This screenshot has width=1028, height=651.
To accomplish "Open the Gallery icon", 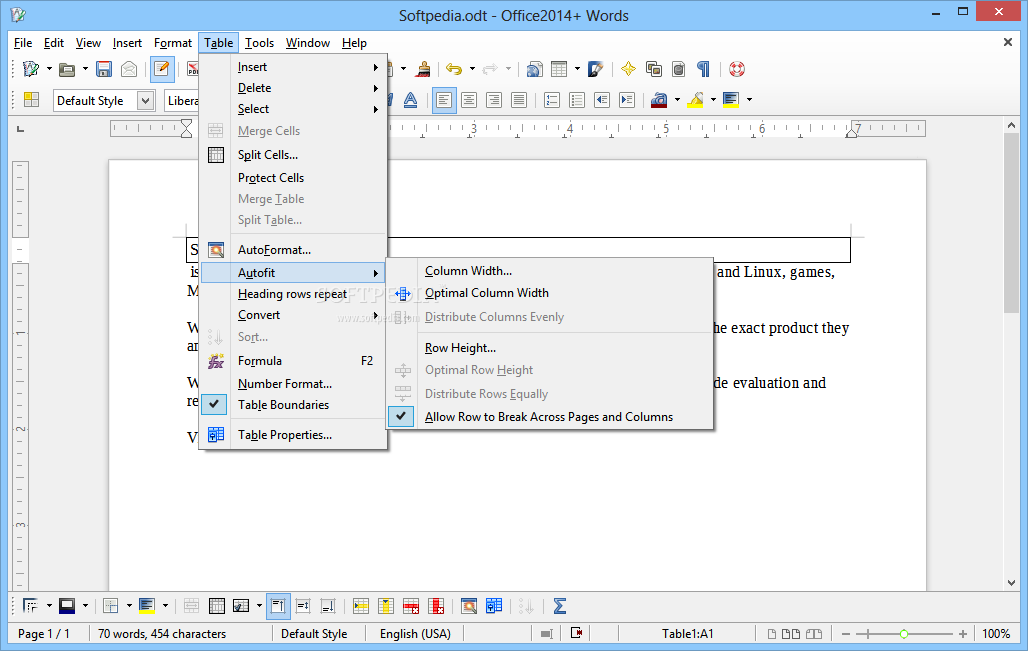I will pos(654,69).
